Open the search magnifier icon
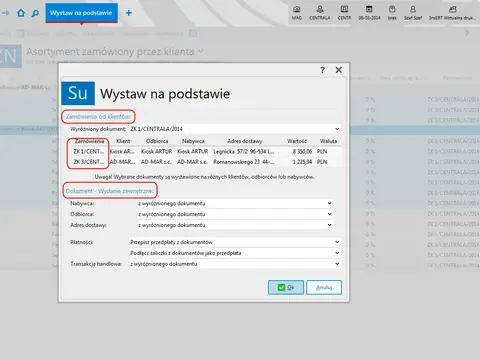The height and width of the screenshot is (360, 480). (35, 13)
